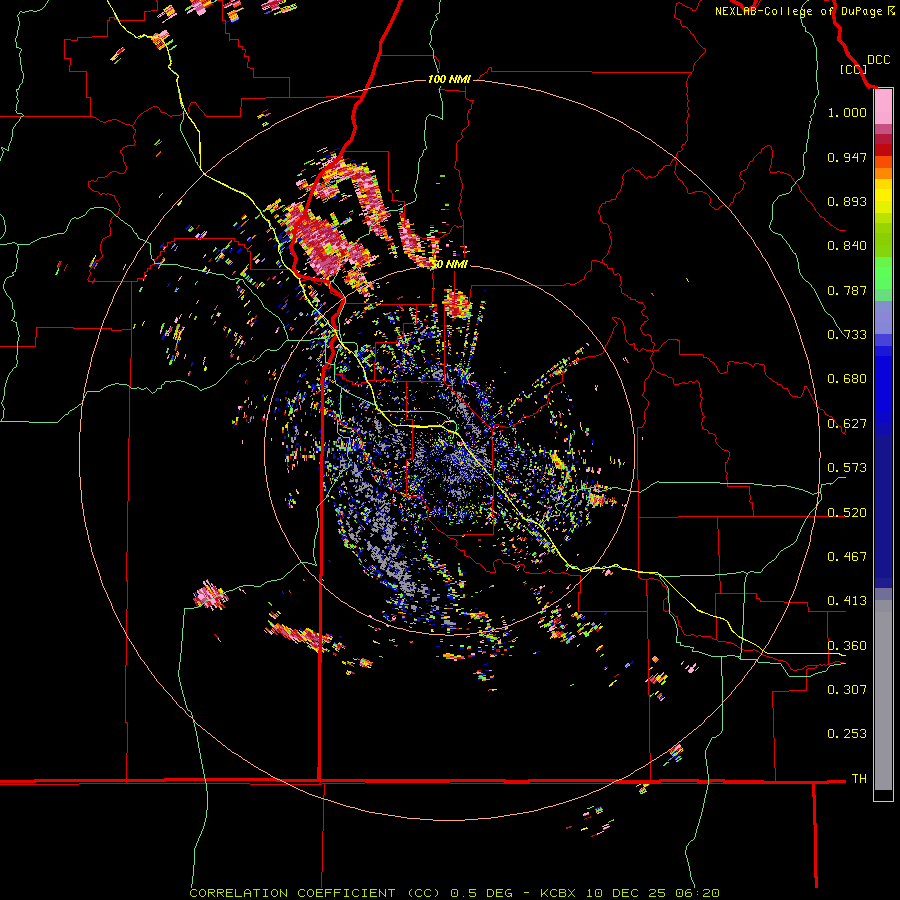Click the [CC] units label
The image size is (900, 900).
(854, 69)
